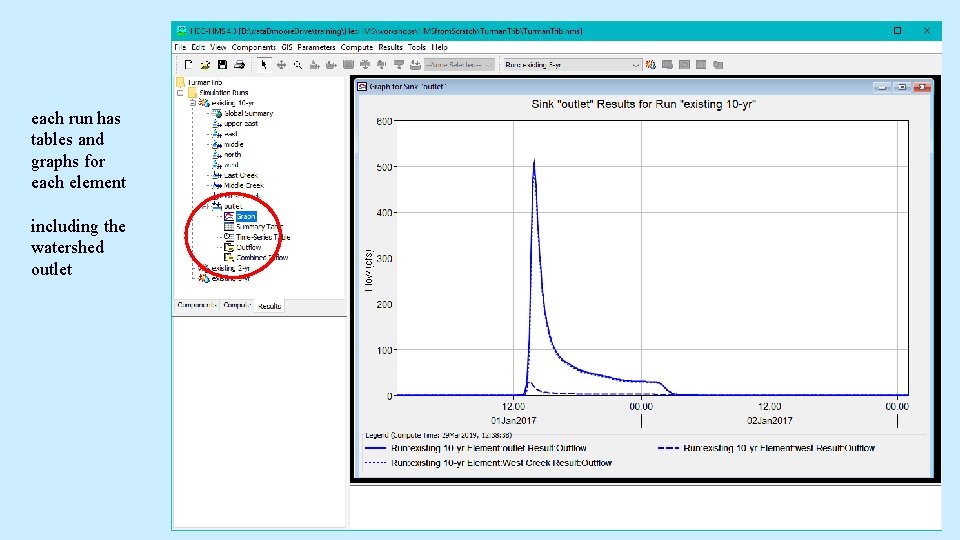960x540 pixels.
Task: Click the print toolbar icon
Action: (x=239, y=64)
